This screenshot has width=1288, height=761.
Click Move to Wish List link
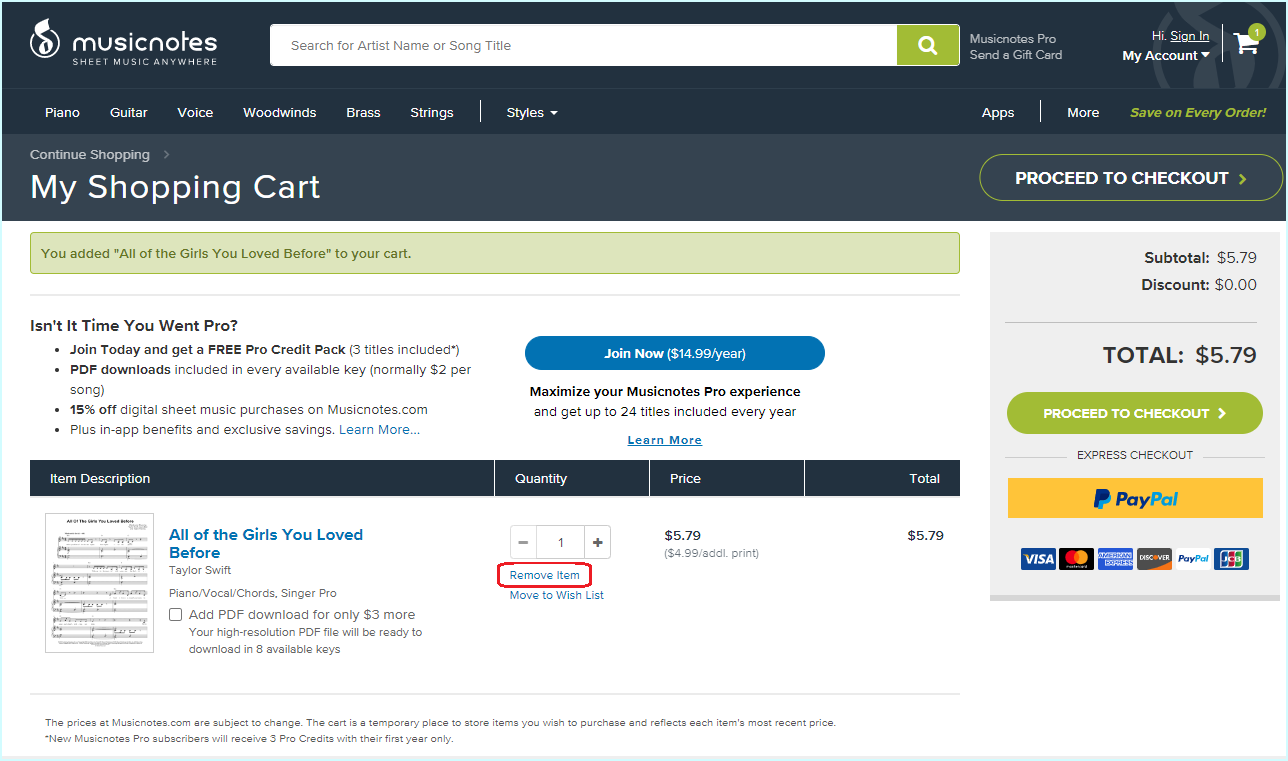[557, 595]
